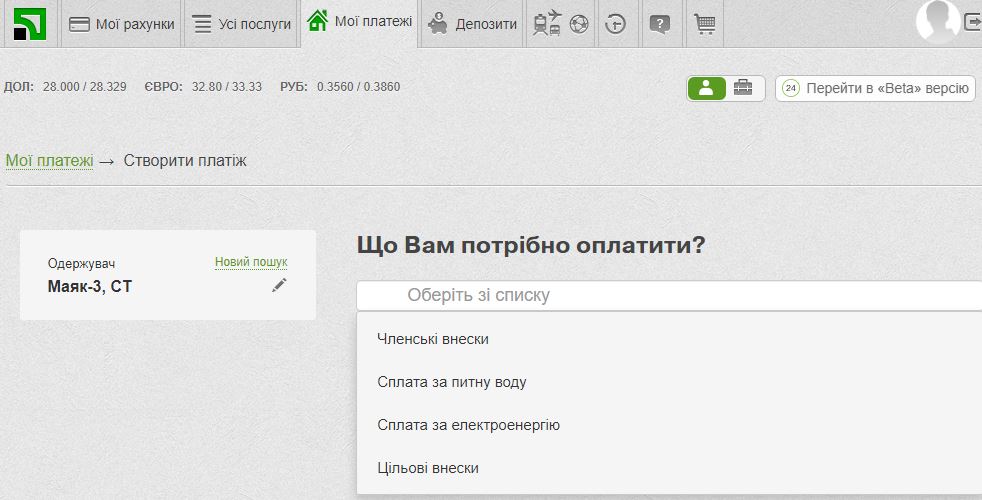Click the recipient name Маяк-3, СТ
Viewport: 982px width, 500px height.
click(x=90, y=286)
